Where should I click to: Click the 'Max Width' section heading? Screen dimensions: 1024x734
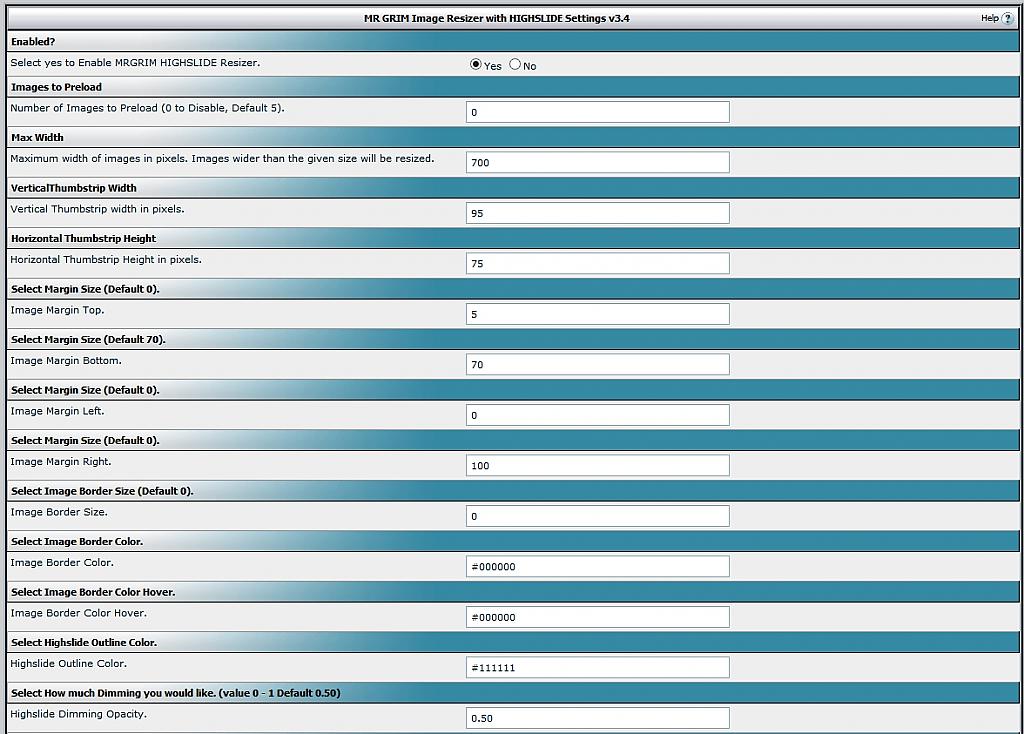(37, 137)
